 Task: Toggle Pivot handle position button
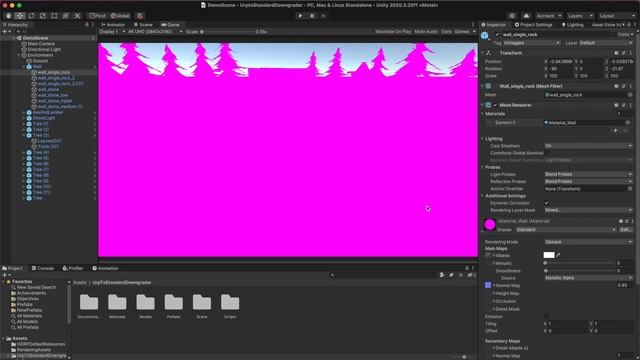(x=98, y=16)
